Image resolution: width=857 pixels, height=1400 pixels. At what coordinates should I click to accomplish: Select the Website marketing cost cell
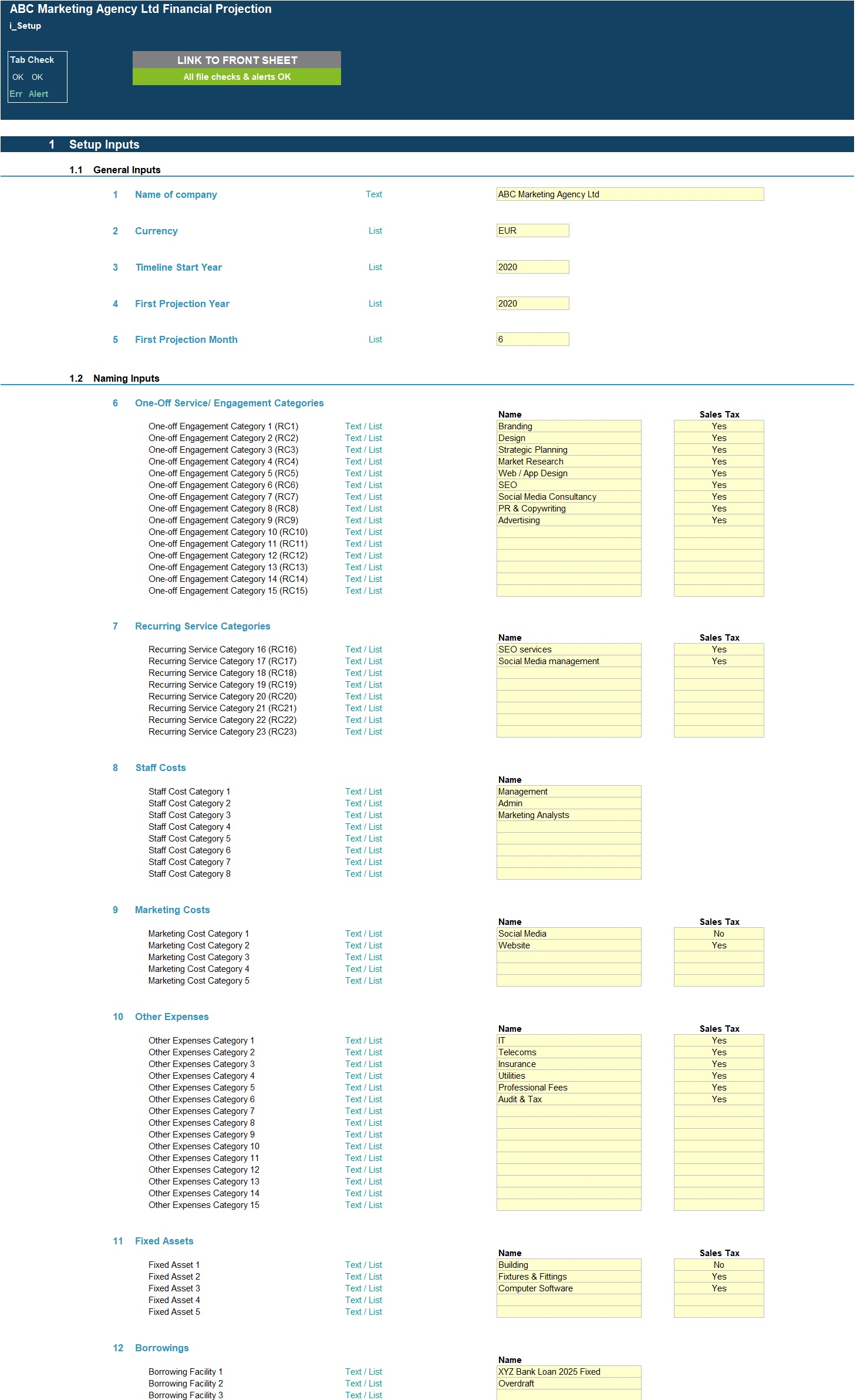569,945
